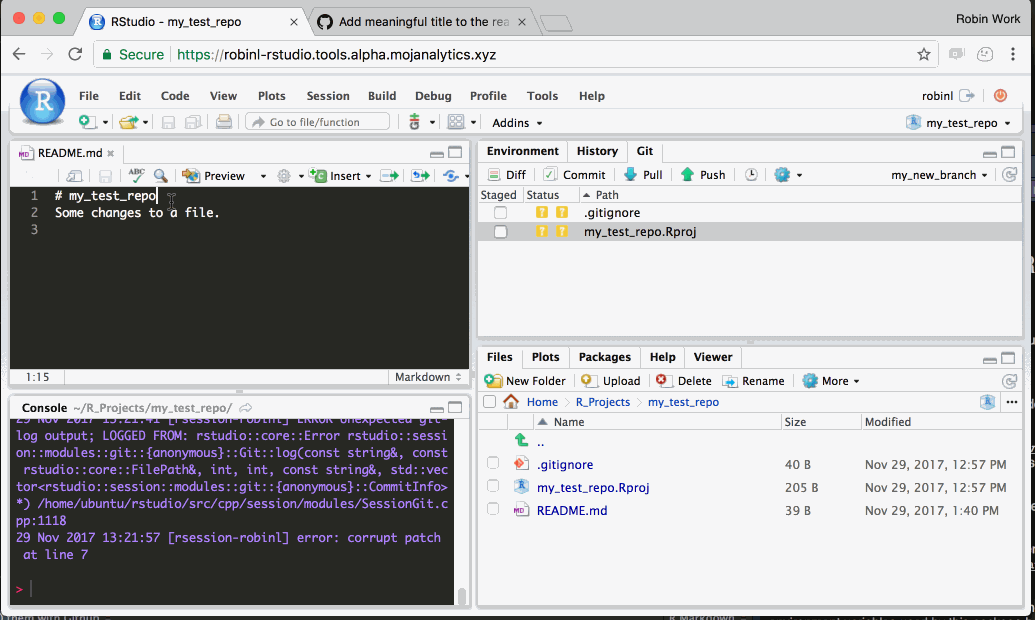The width and height of the screenshot is (1035, 620).
Task: Open the Markdown file type selector
Action: coord(428,377)
